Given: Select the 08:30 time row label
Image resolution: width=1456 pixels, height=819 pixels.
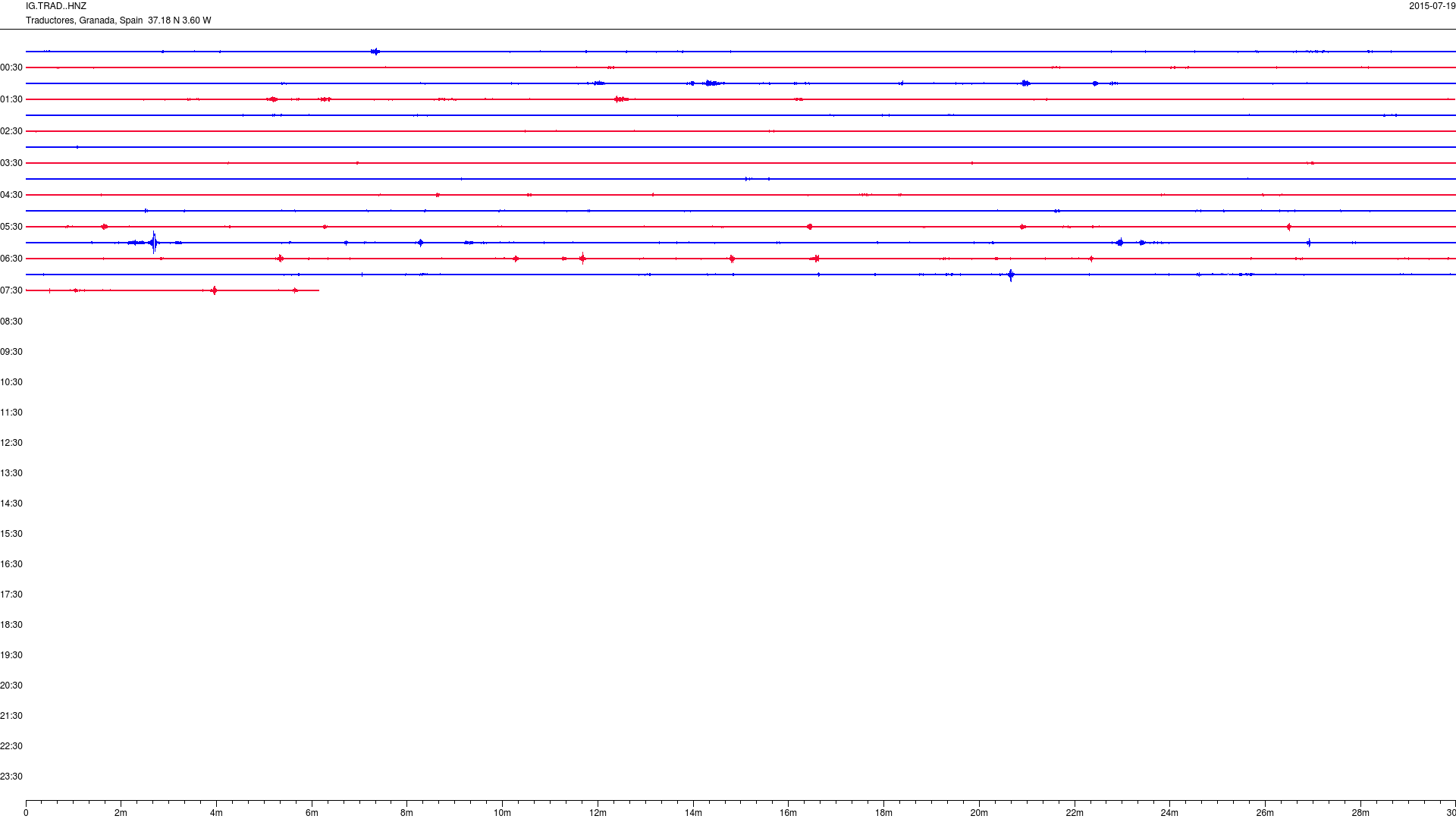Looking at the screenshot, I should pyautogui.click(x=11, y=322).
